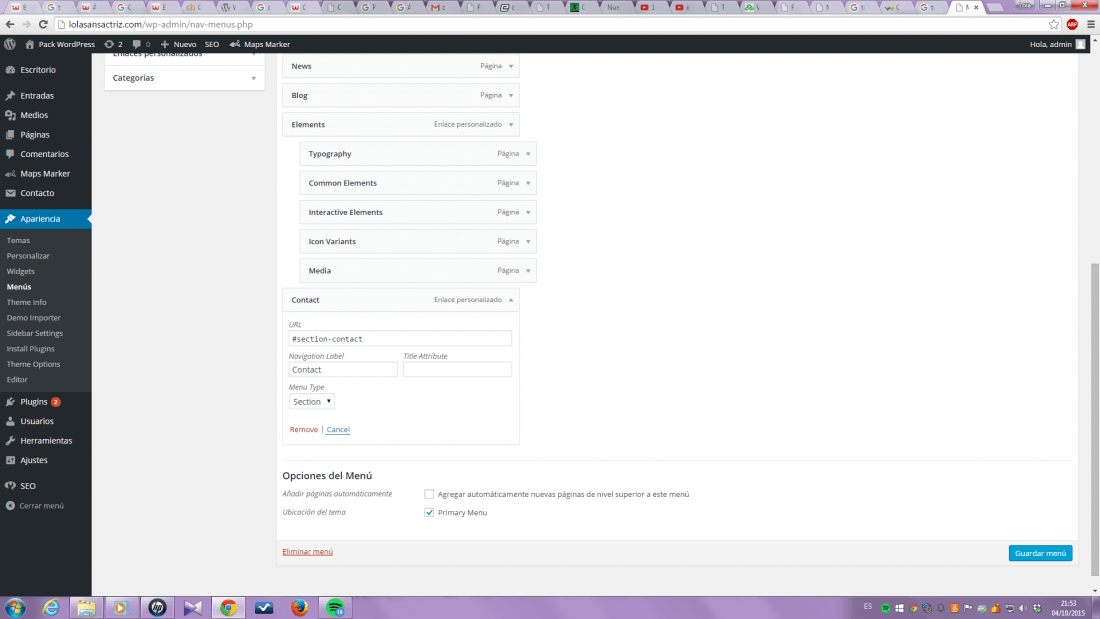The width and height of the screenshot is (1100, 619).
Task: Open the Widgets submenu item
Action: tap(20, 272)
